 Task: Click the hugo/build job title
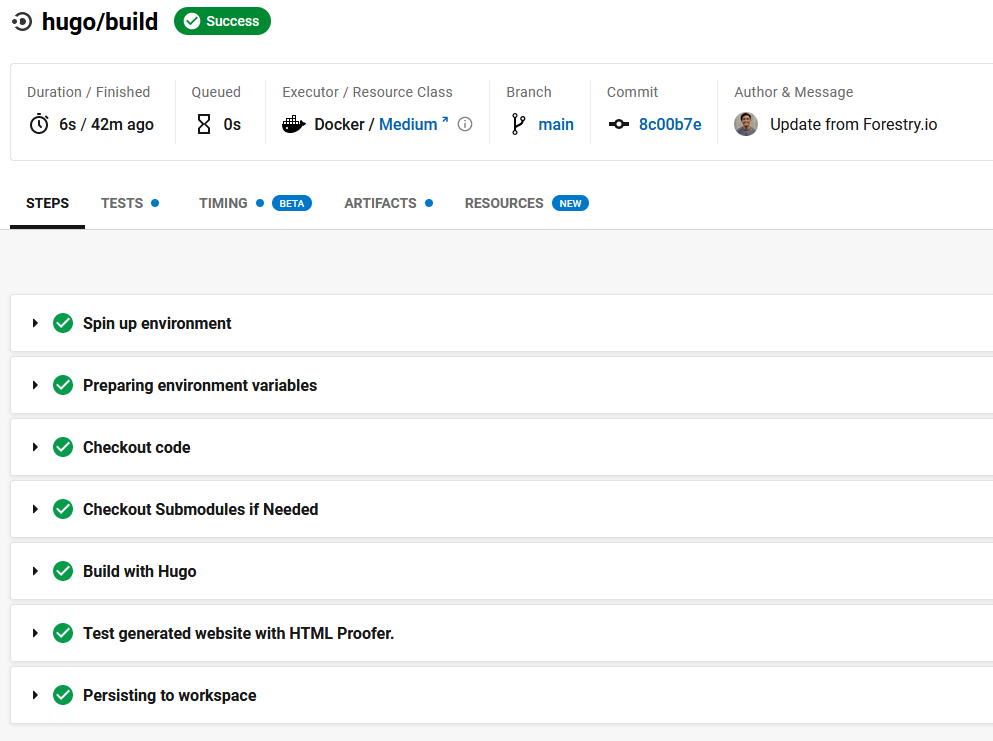click(100, 22)
